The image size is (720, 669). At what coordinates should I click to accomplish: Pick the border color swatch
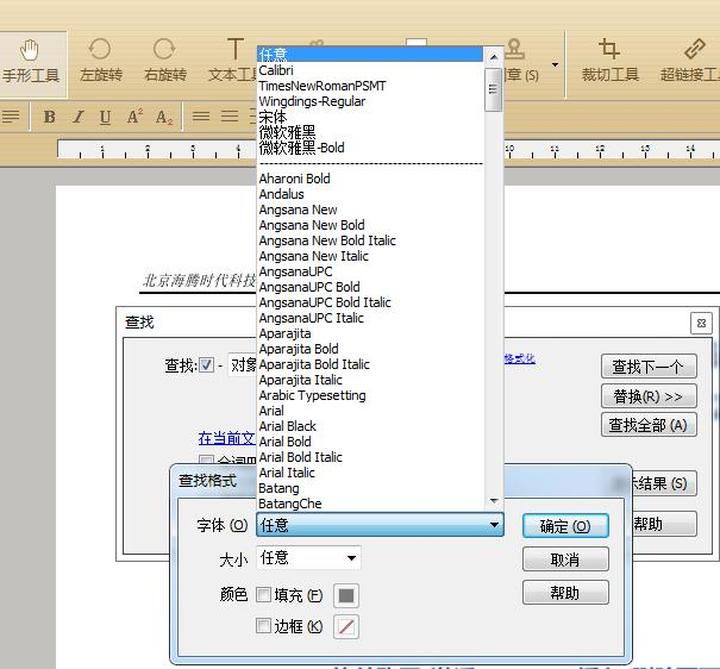pos(346,626)
